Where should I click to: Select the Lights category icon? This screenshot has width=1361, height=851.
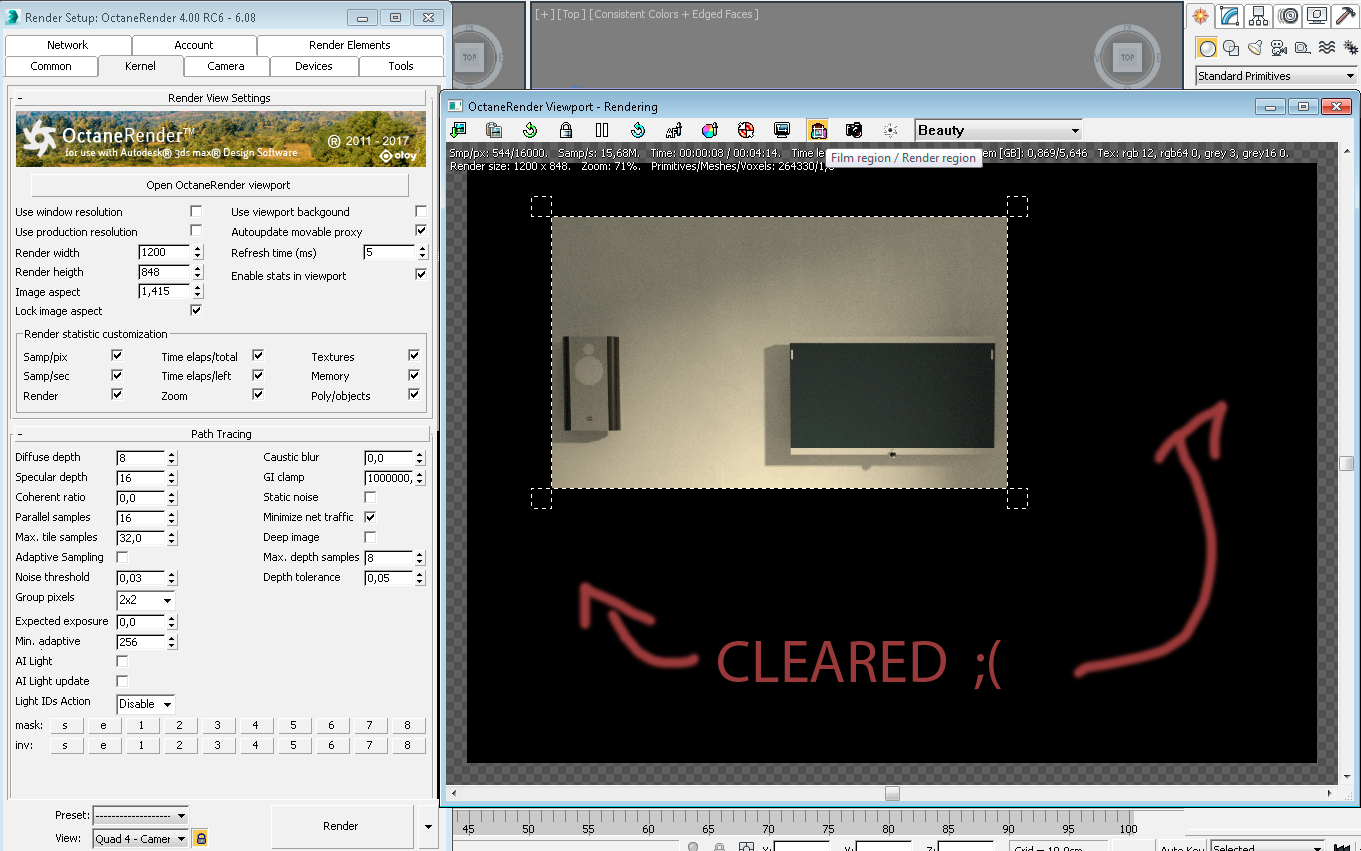pyautogui.click(x=1255, y=48)
